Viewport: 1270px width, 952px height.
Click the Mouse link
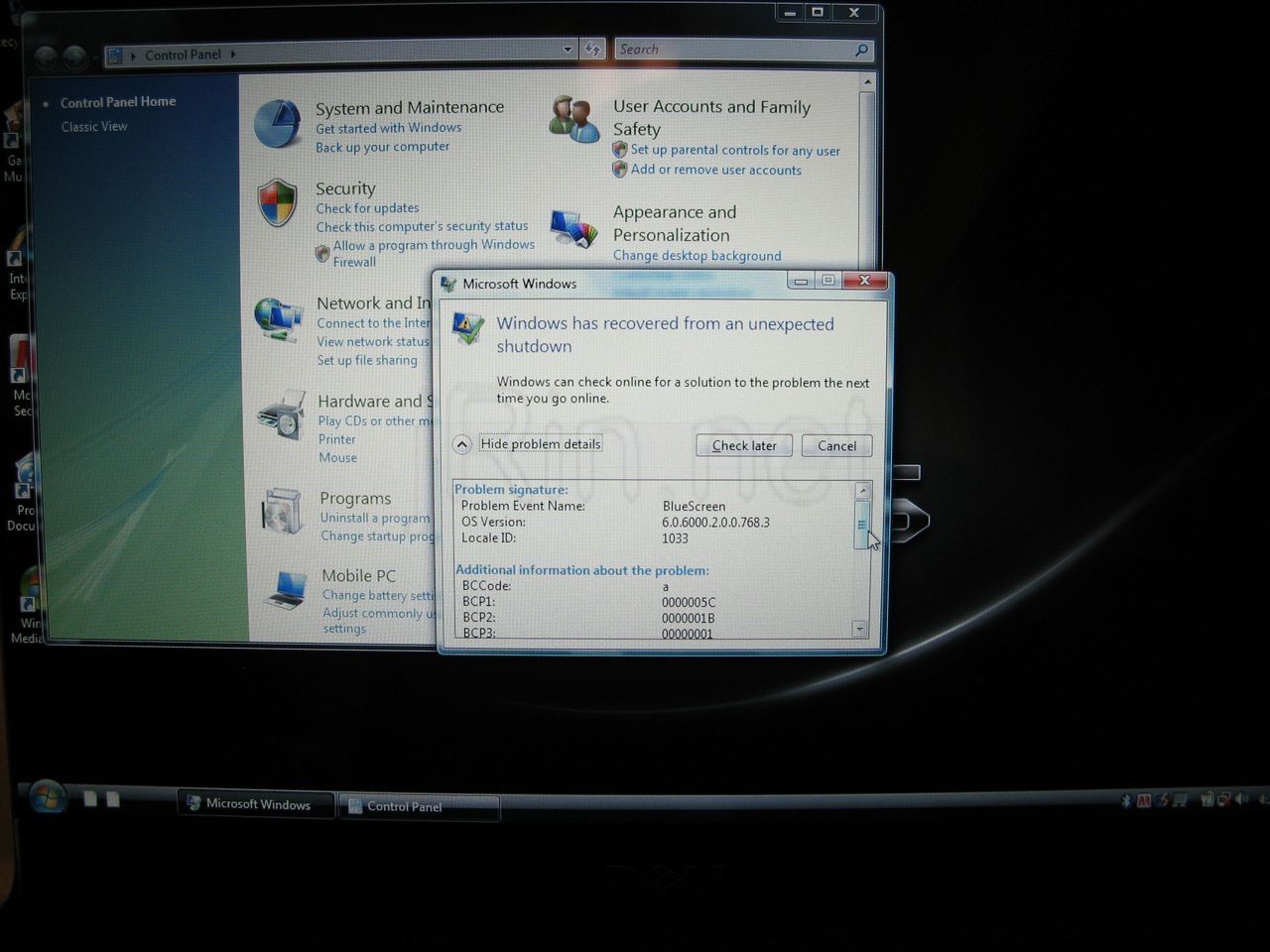pyautogui.click(x=338, y=458)
